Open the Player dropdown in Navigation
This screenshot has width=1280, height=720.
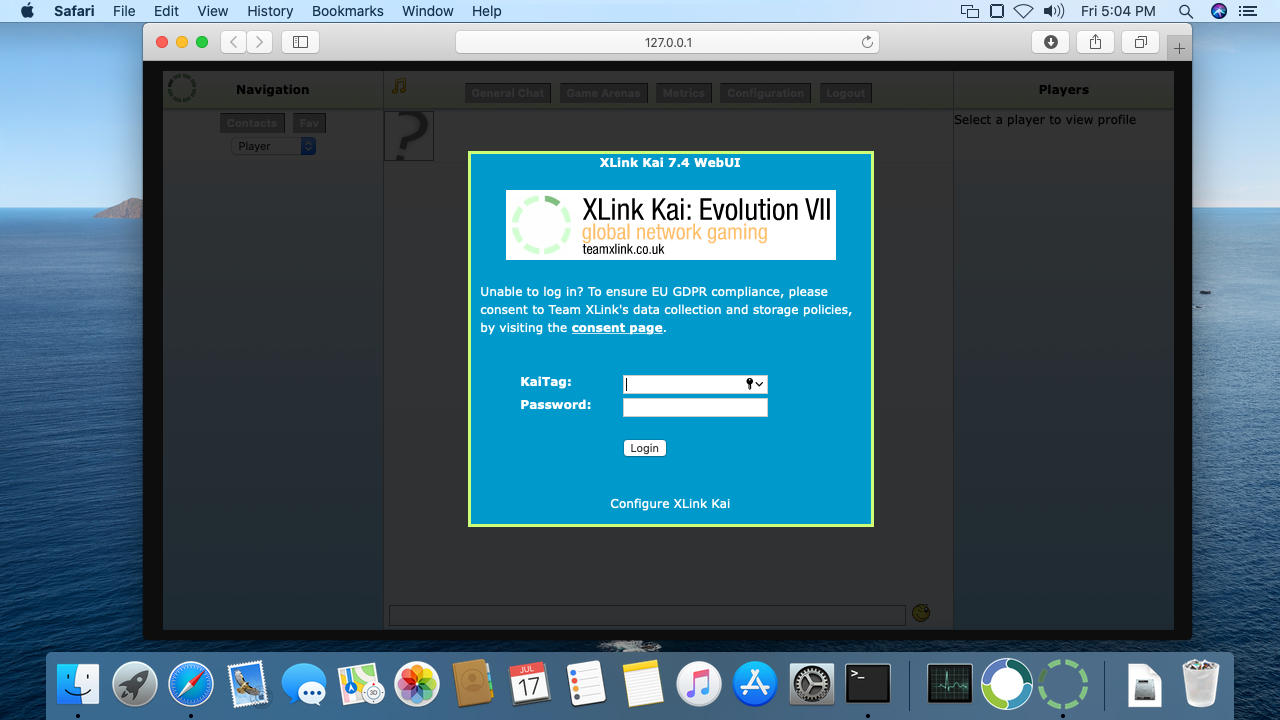click(273, 146)
